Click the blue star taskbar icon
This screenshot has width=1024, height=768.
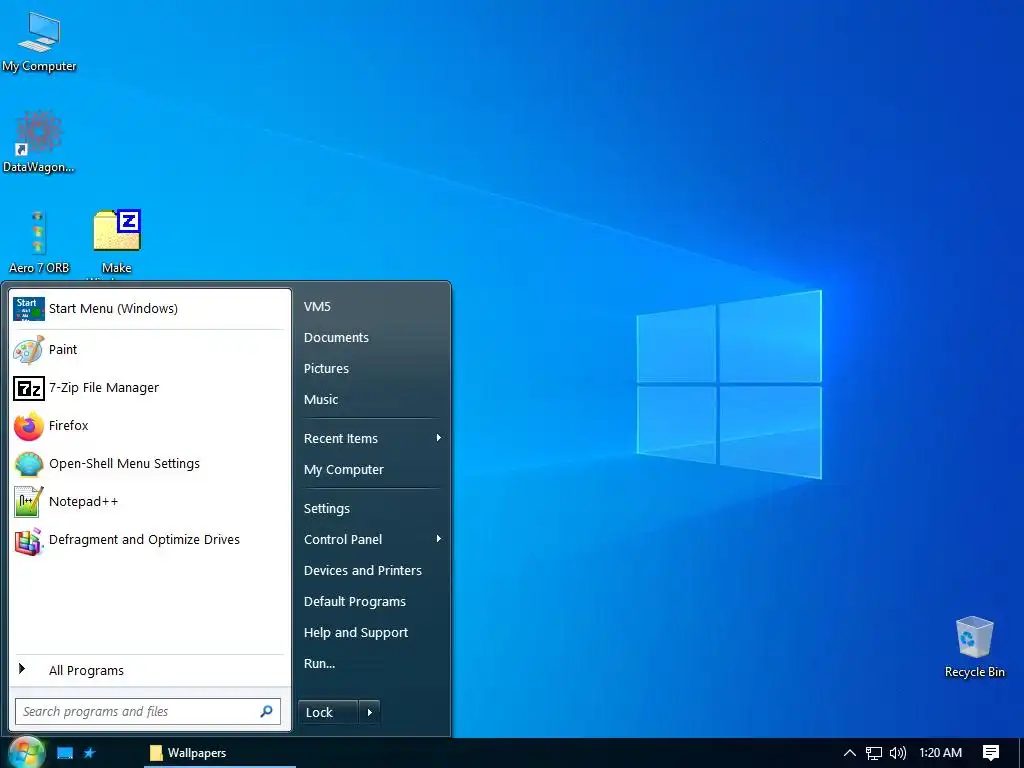pos(89,753)
